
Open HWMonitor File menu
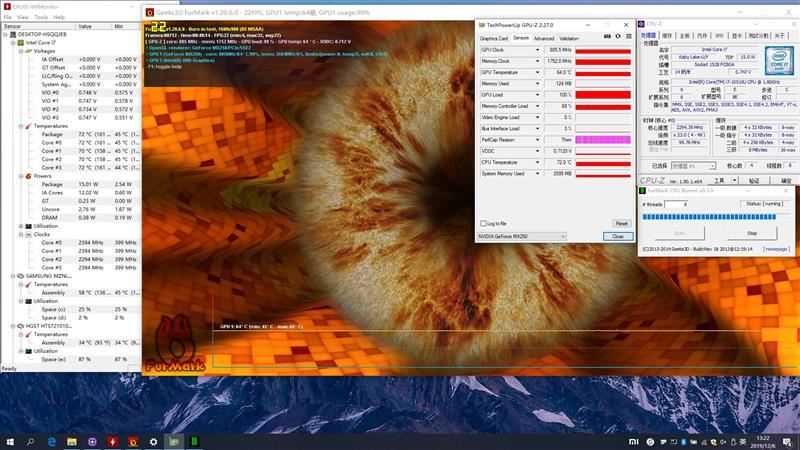pyautogui.click(x=8, y=17)
